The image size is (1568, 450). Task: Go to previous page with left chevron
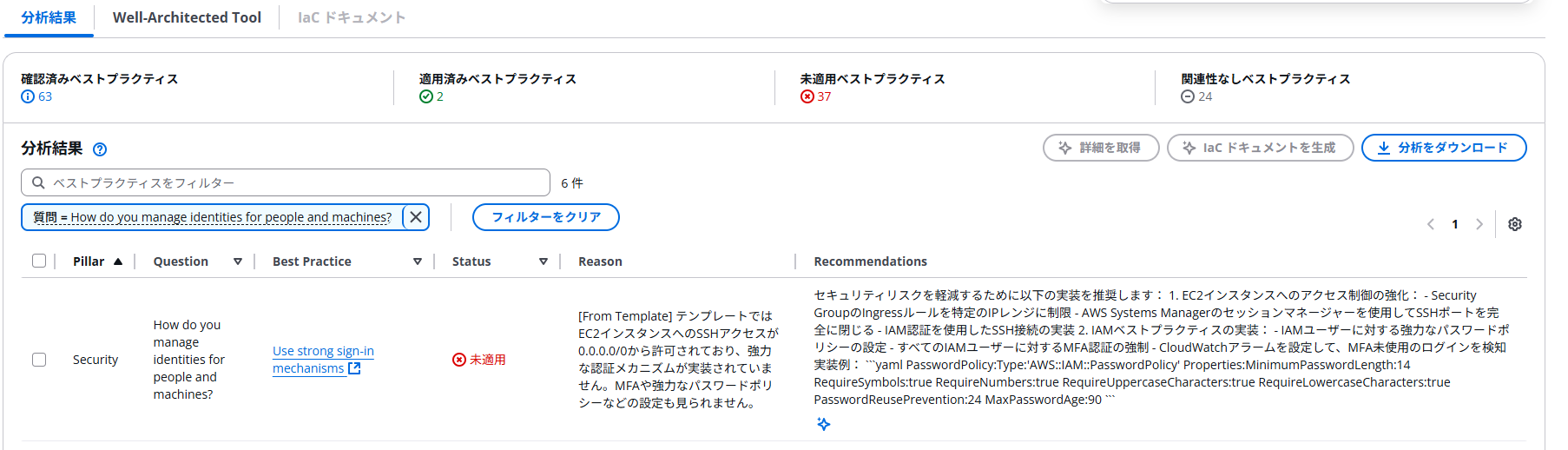(x=1430, y=224)
